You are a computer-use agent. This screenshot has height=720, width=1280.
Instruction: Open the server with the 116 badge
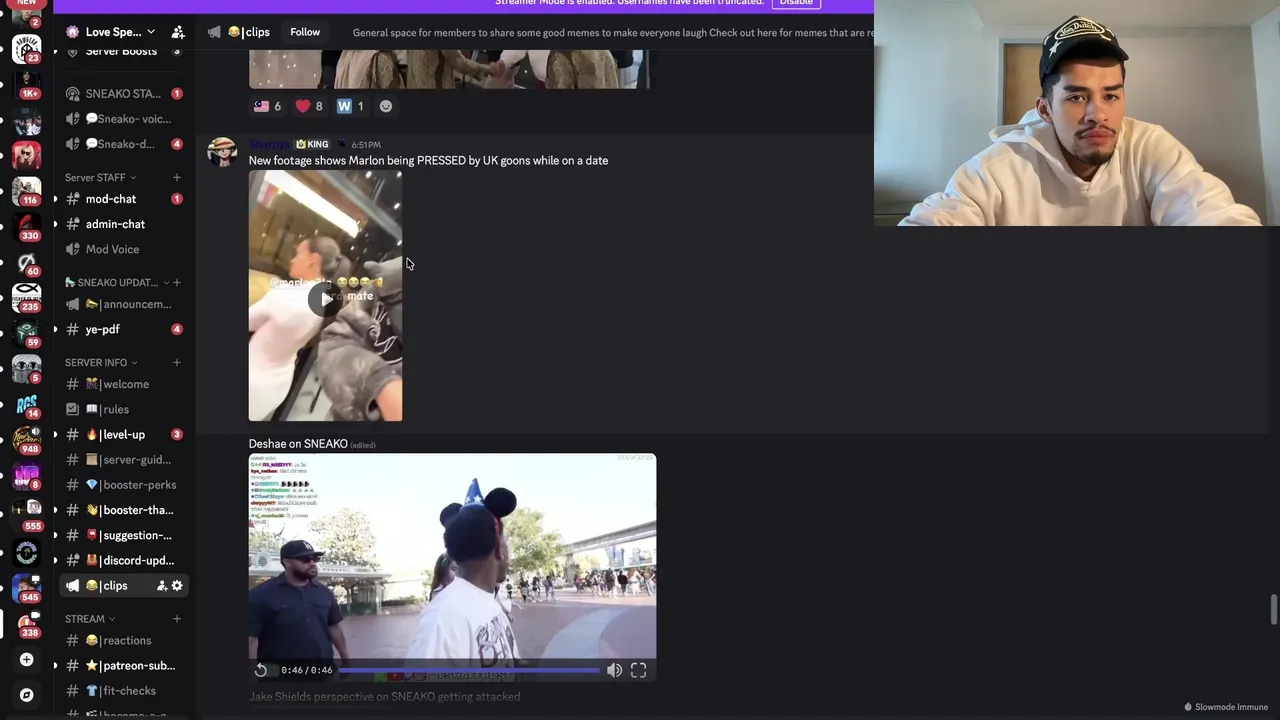click(27, 190)
